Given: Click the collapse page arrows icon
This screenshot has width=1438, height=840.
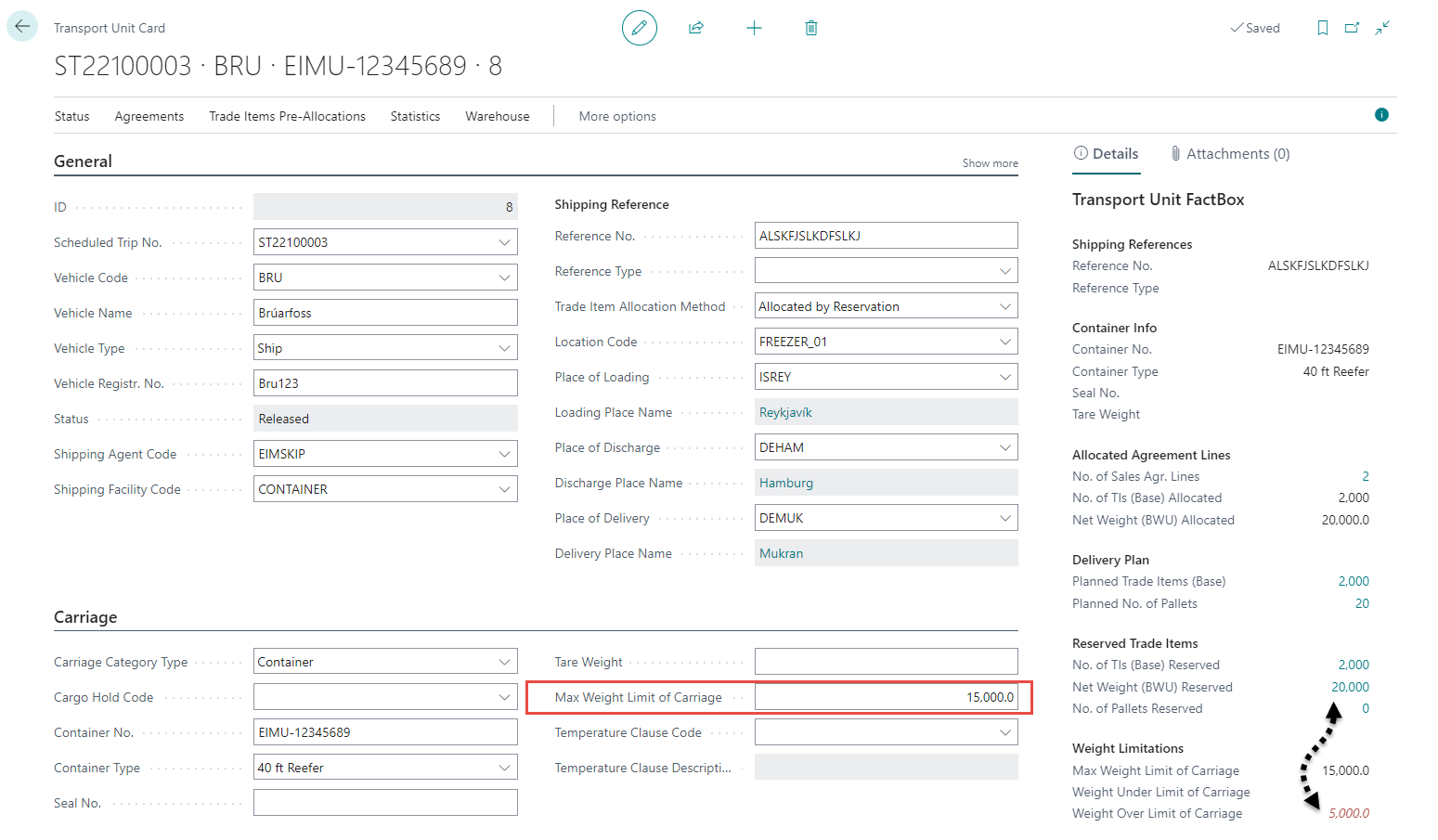Looking at the screenshot, I should point(1382,28).
